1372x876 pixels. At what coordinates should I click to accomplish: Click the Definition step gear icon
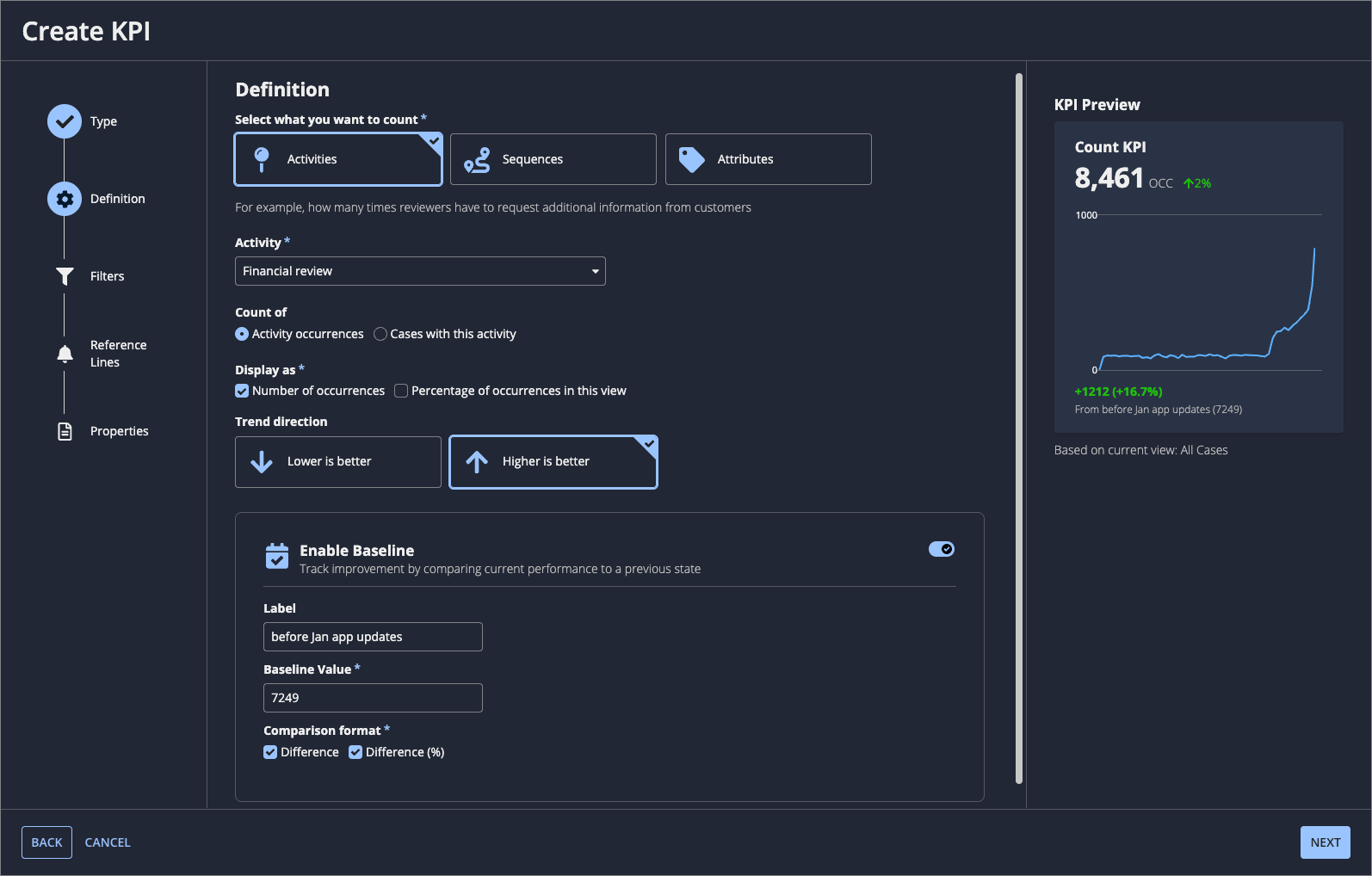[65, 199]
